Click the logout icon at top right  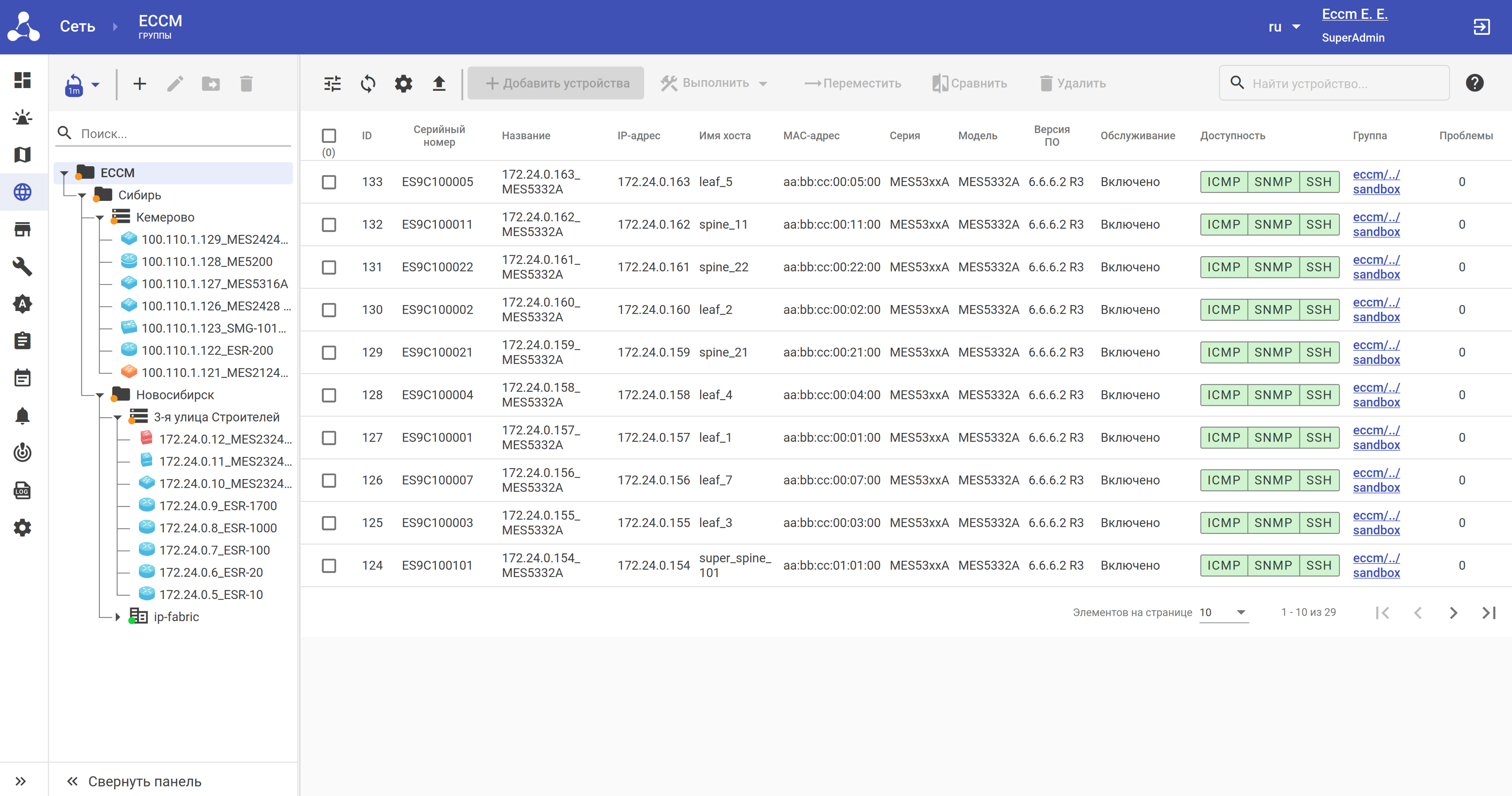click(x=1482, y=27)
